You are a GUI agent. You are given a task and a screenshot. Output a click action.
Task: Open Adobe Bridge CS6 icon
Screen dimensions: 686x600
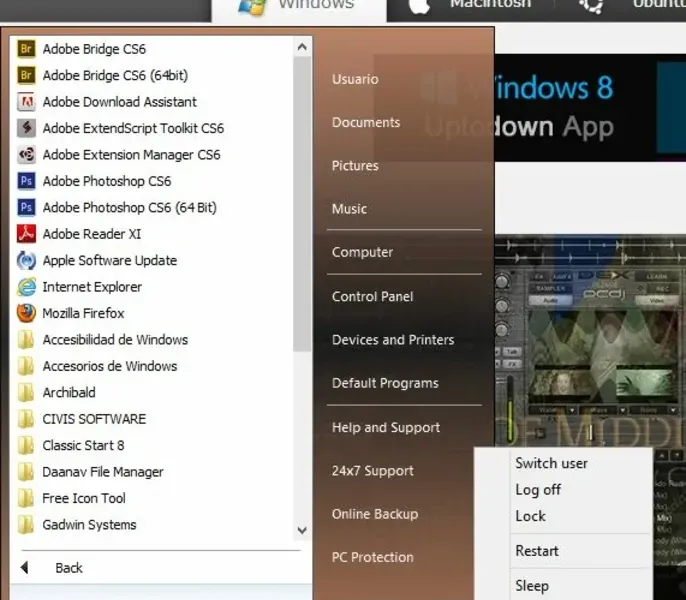[26, 49]
